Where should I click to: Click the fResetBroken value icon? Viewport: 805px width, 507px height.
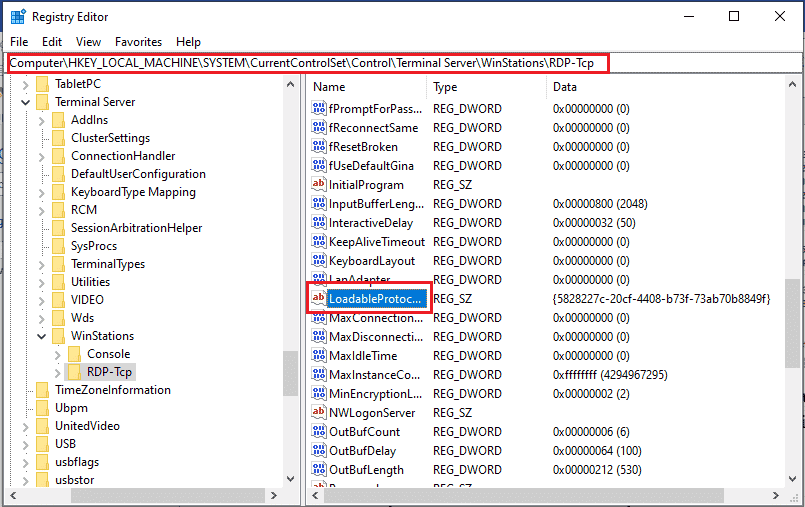click(318, 146)
